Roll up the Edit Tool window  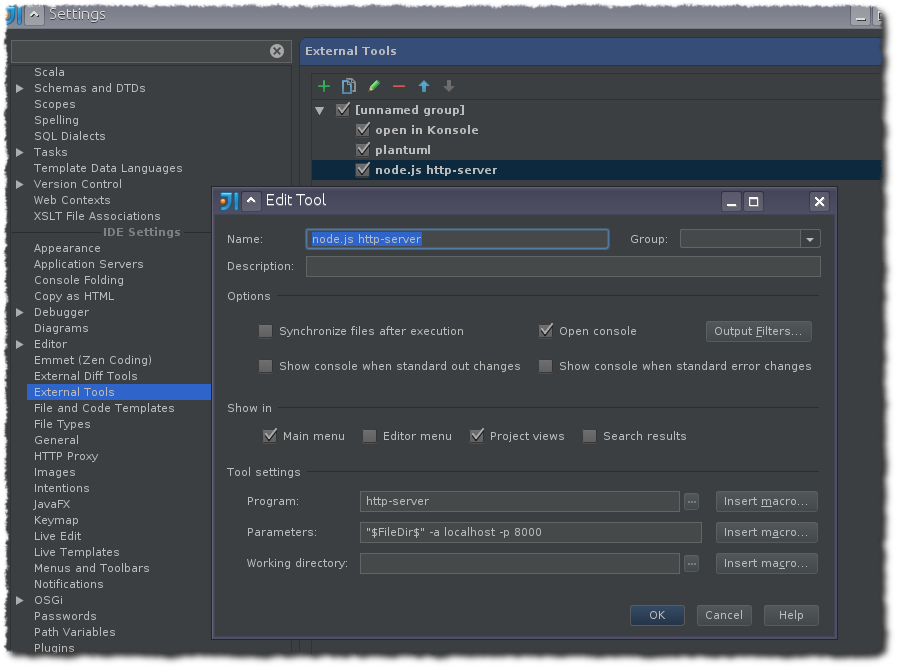[251, 201]
